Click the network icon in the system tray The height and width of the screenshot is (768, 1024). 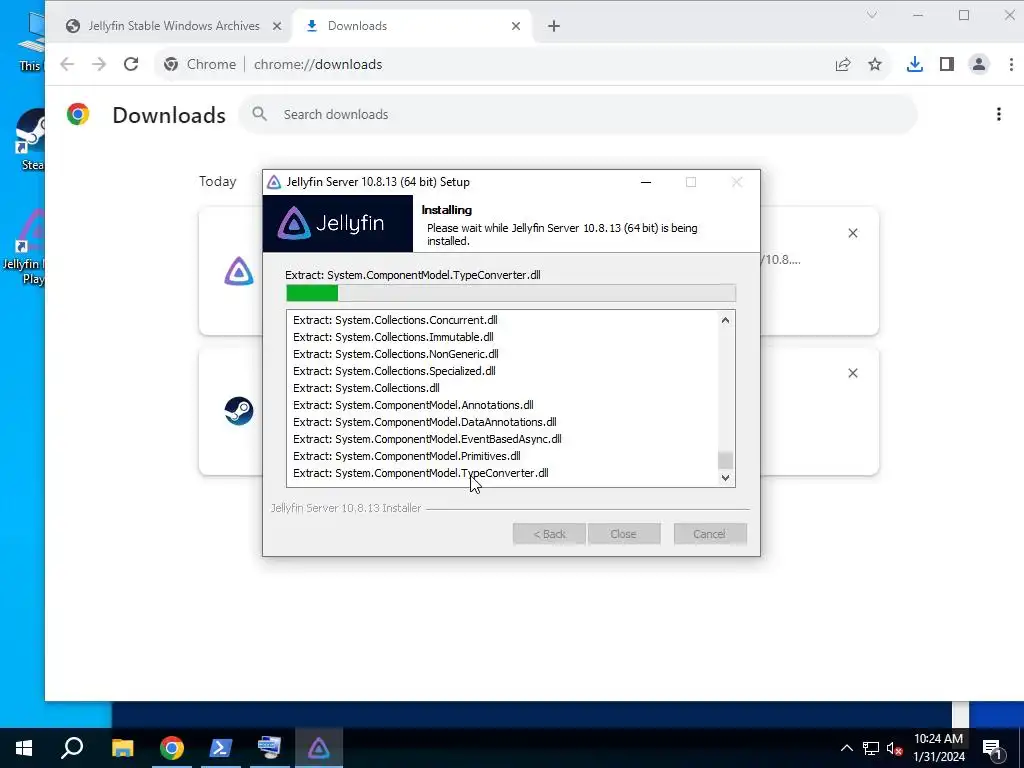click(871, 748)
